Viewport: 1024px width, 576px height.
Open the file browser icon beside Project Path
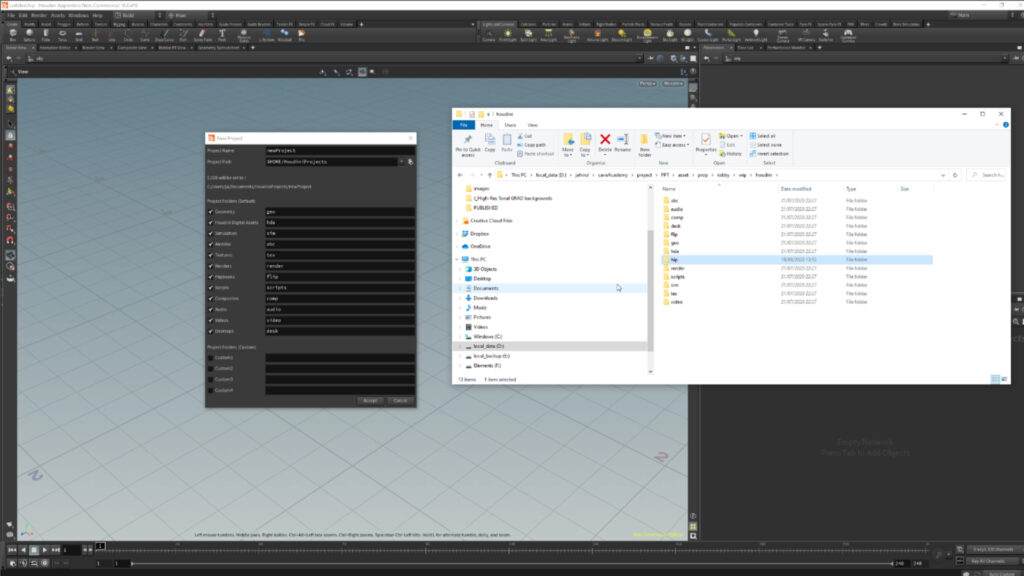409,160
